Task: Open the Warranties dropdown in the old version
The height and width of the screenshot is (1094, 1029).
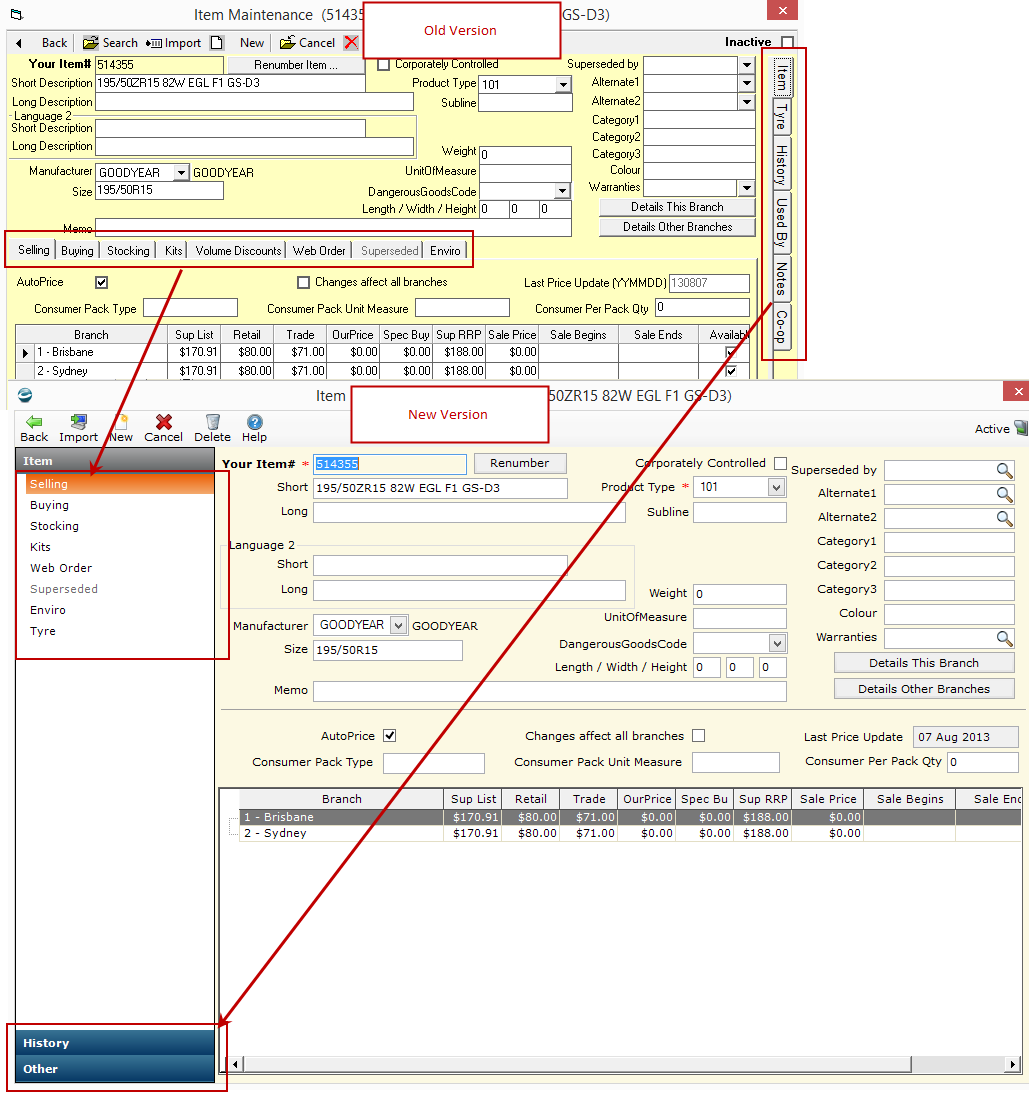Action: (747, 188)
